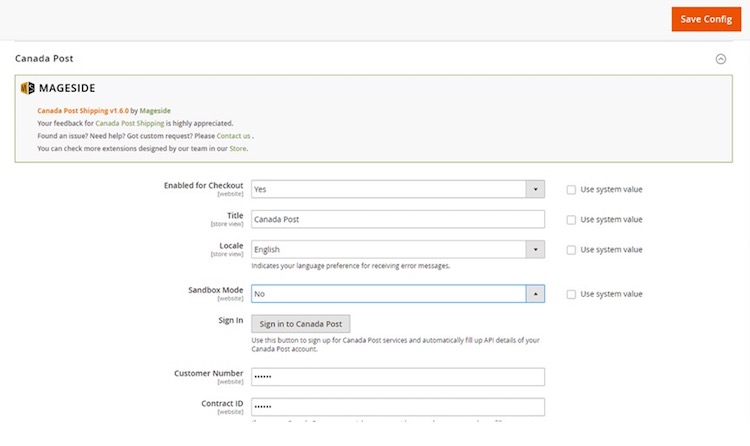Focus the Customer Number field

point(397,377)
